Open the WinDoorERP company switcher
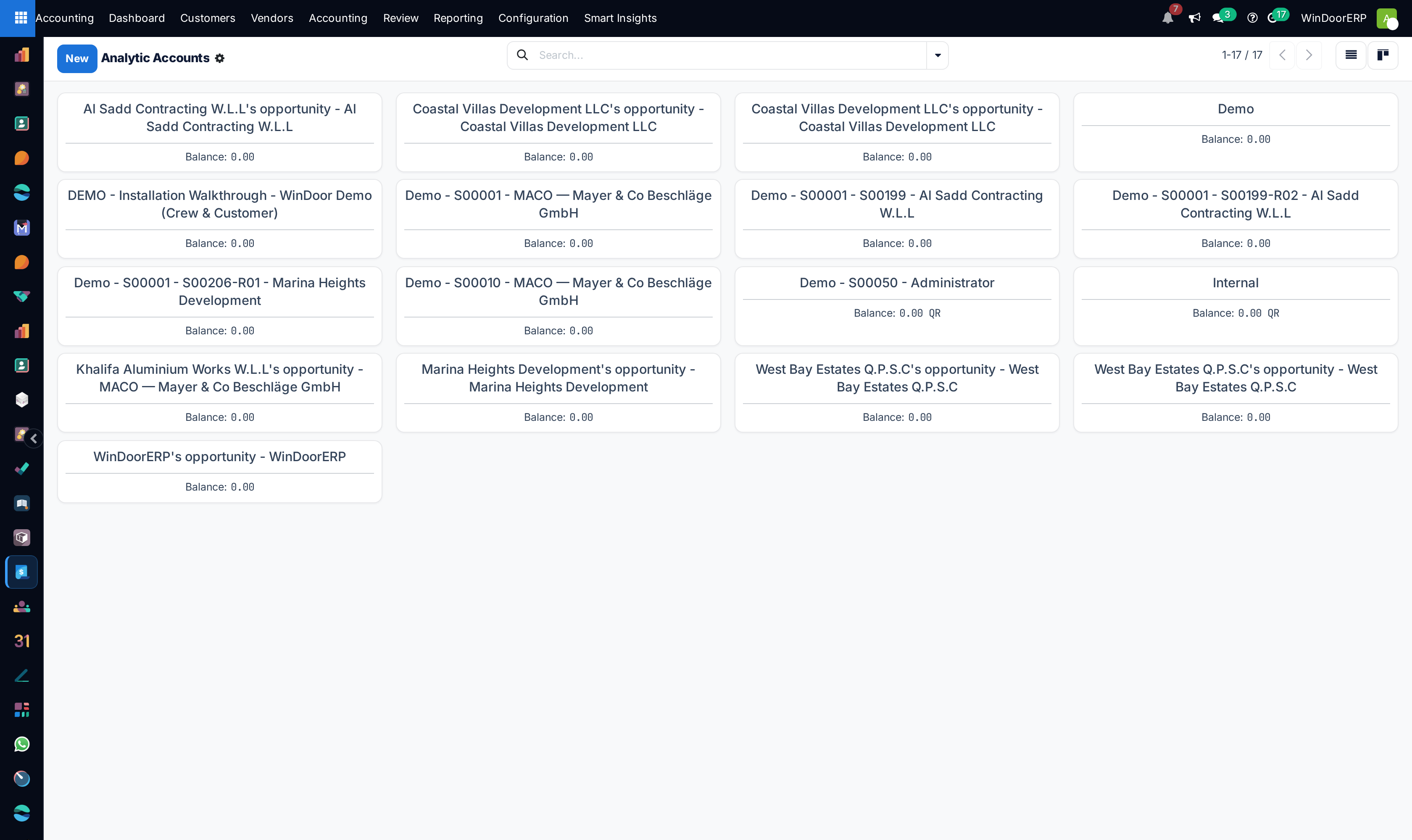The width and height of the screenshot is (1412, 840). point(1333,18)
